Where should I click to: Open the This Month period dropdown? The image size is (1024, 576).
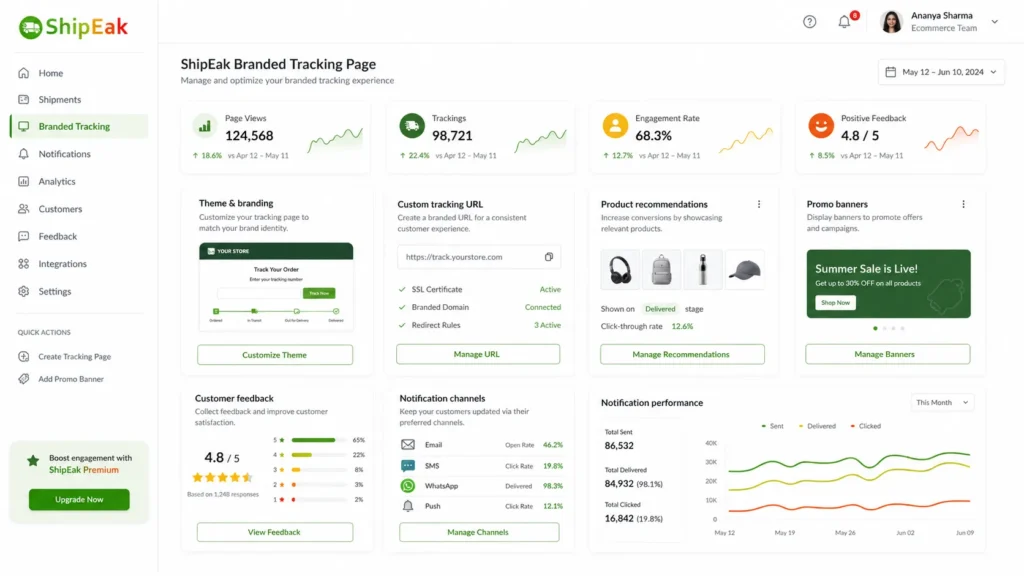[x=942, y=402]
